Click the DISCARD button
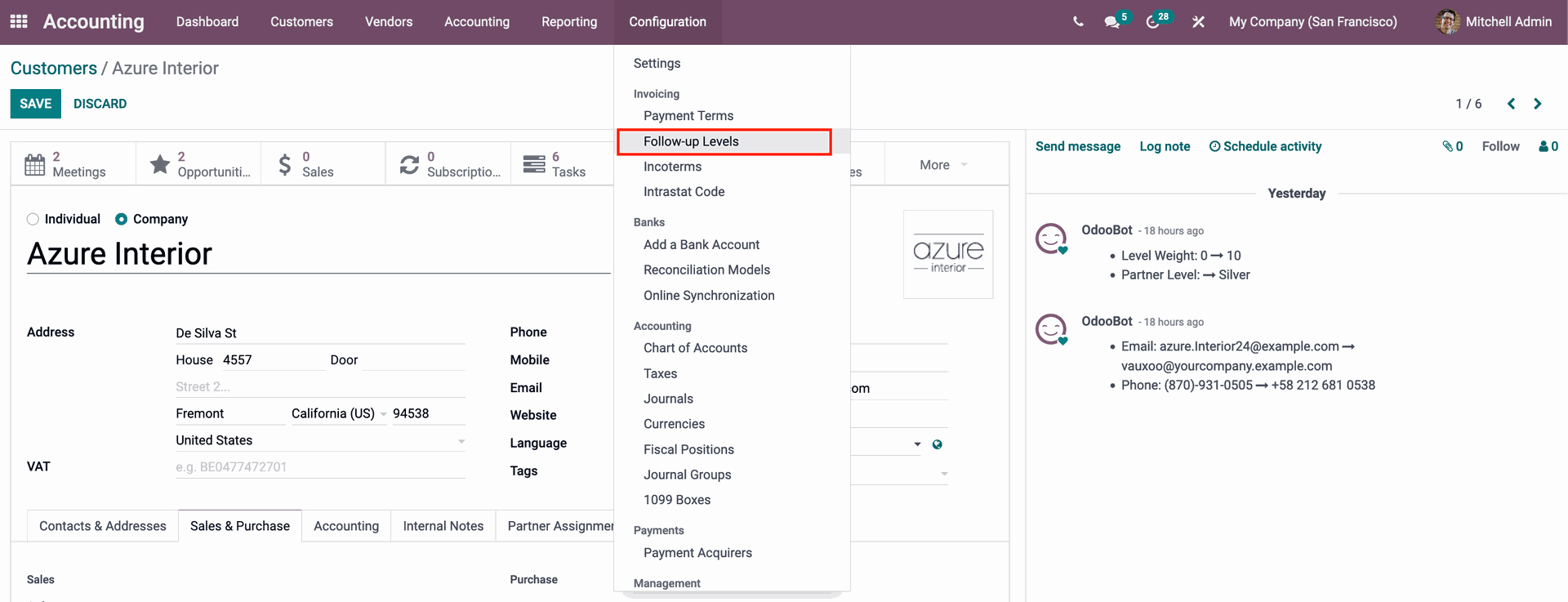Viewport: 1568px width, 602px height. (100, 104)
